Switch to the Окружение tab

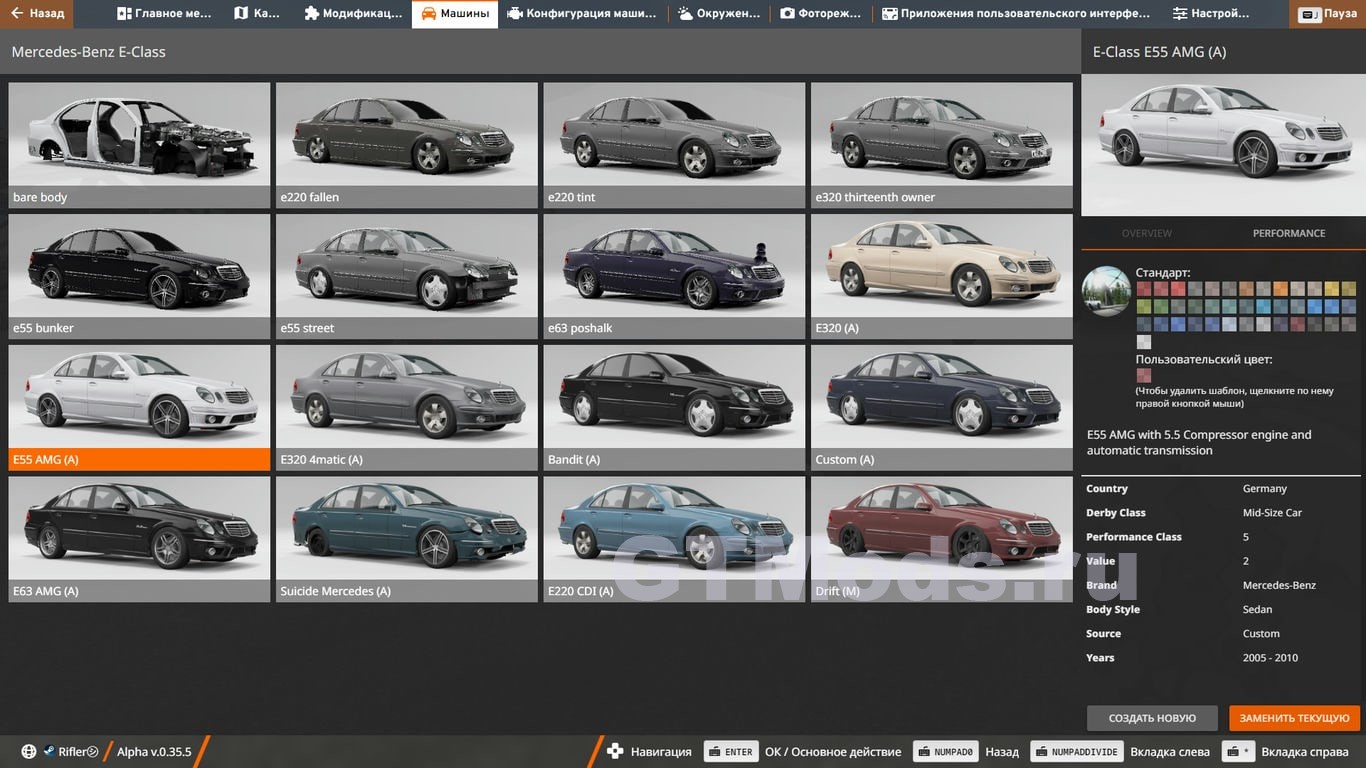(x=719, y=14)
